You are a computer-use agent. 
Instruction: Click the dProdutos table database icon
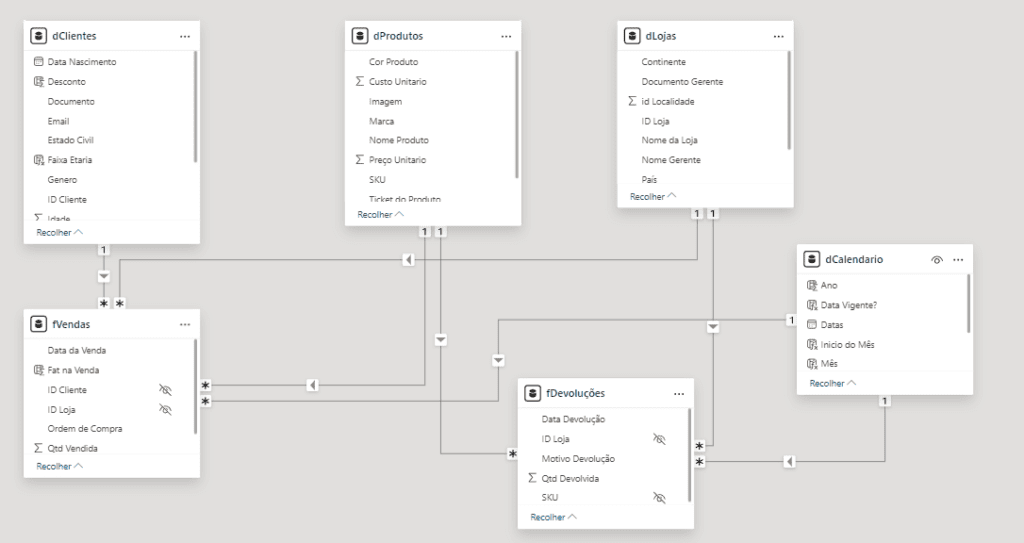(x=360, y=36)
